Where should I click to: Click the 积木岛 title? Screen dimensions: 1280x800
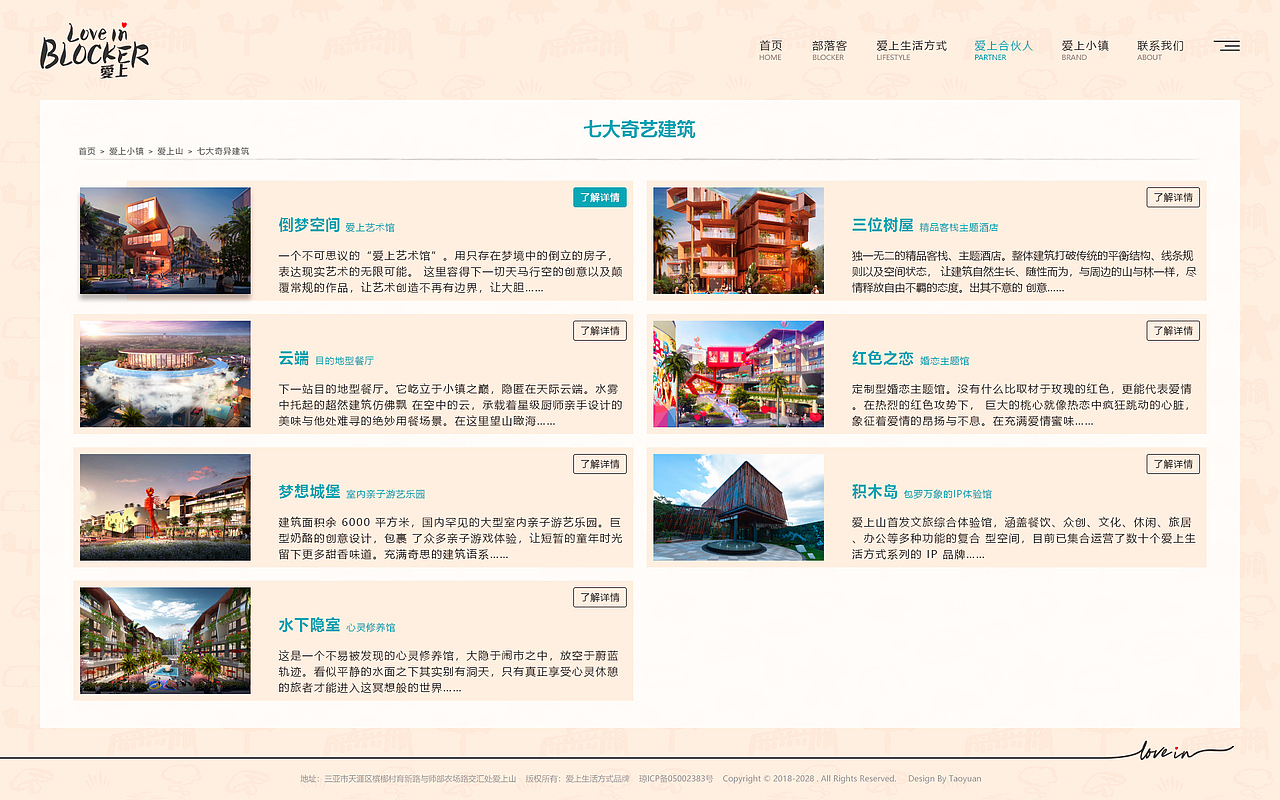pos(874,492)
